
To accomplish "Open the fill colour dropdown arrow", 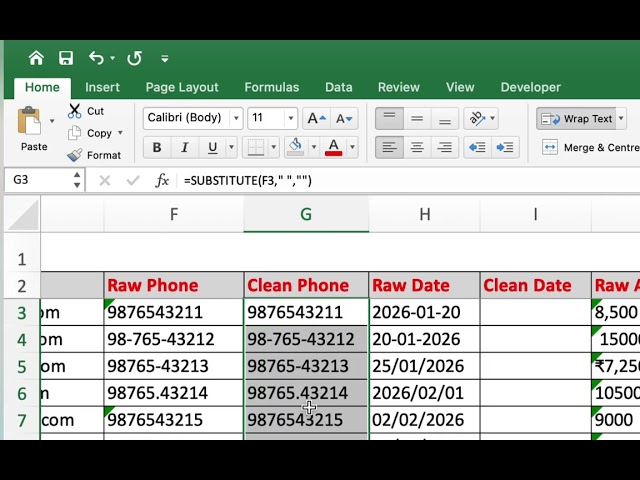I will pyautogui.click(x=313, y=147).
